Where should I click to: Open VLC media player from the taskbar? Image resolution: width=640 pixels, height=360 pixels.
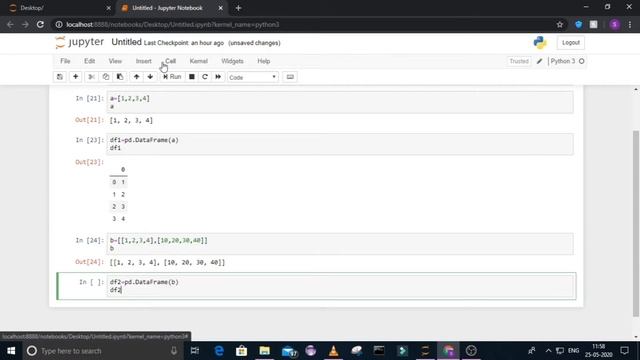pos(333,351)
